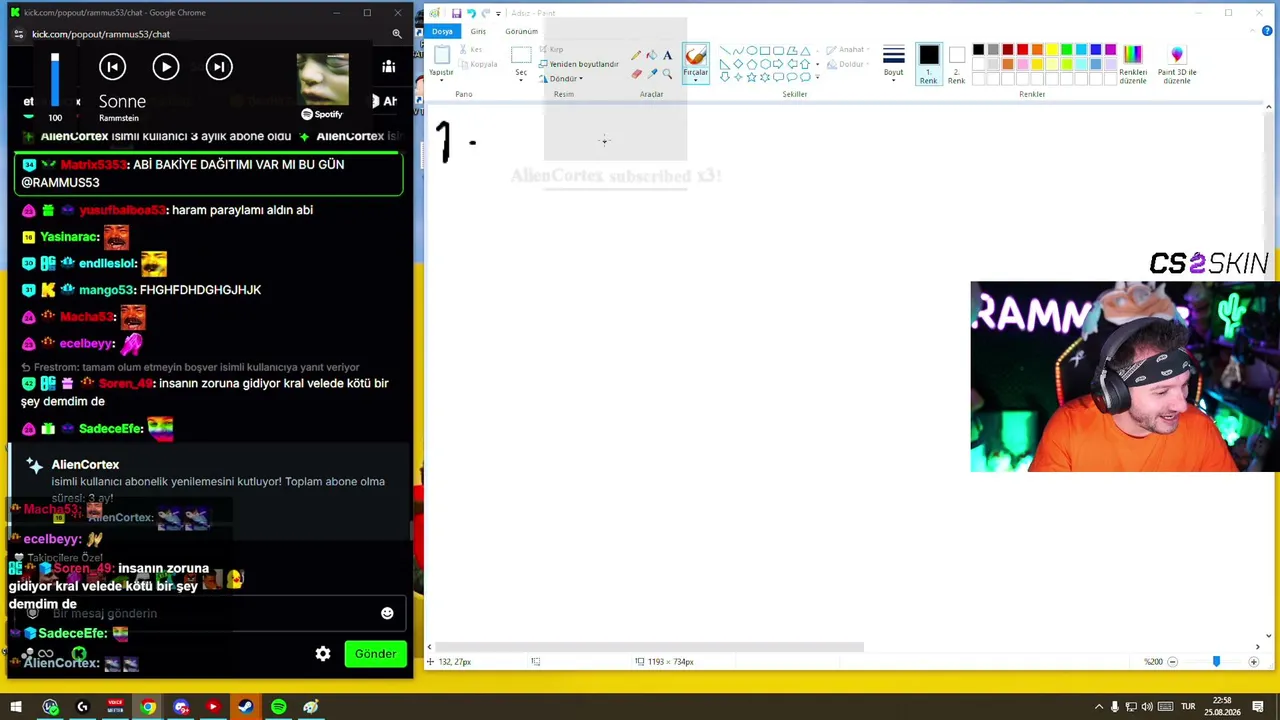The height and width of the screenshot is (720, 1280).
Task: Open Customize Quick Access Toolbar dropdown
Action: point(498,13)
